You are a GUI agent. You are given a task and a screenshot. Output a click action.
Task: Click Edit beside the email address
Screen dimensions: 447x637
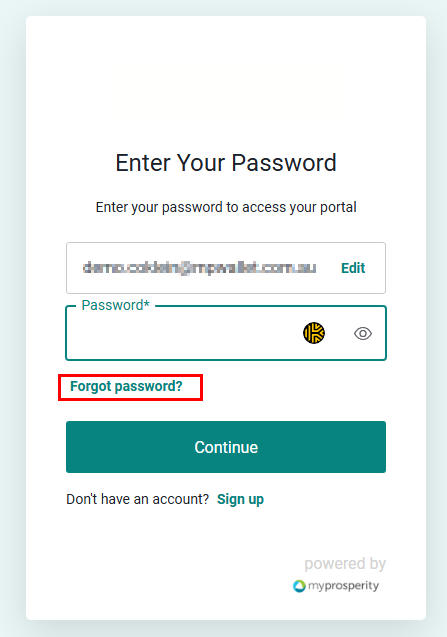point(353,268)
